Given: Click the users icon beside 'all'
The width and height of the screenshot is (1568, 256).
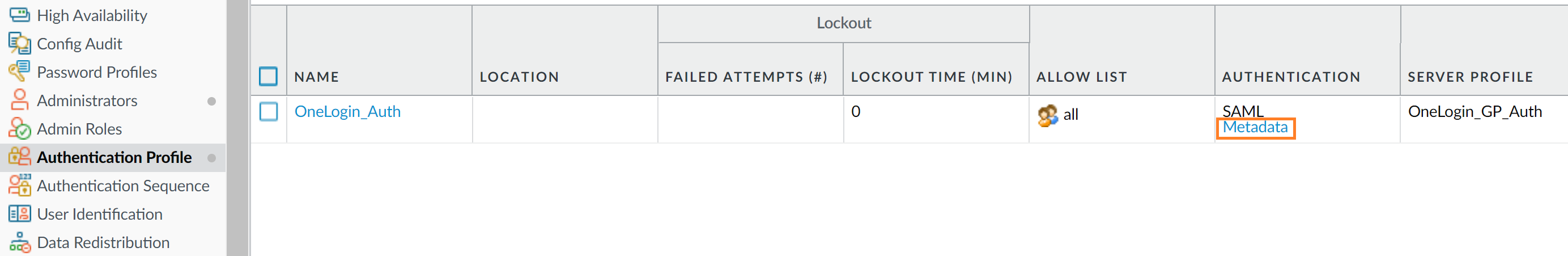Looking at the screenshot, I should (1047, 115).
